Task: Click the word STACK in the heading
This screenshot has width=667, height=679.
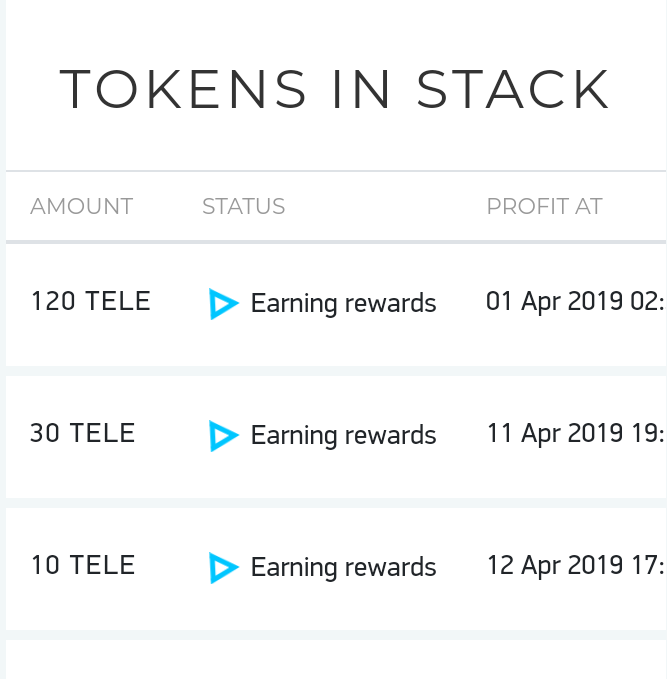Action: tap(512, 89)
